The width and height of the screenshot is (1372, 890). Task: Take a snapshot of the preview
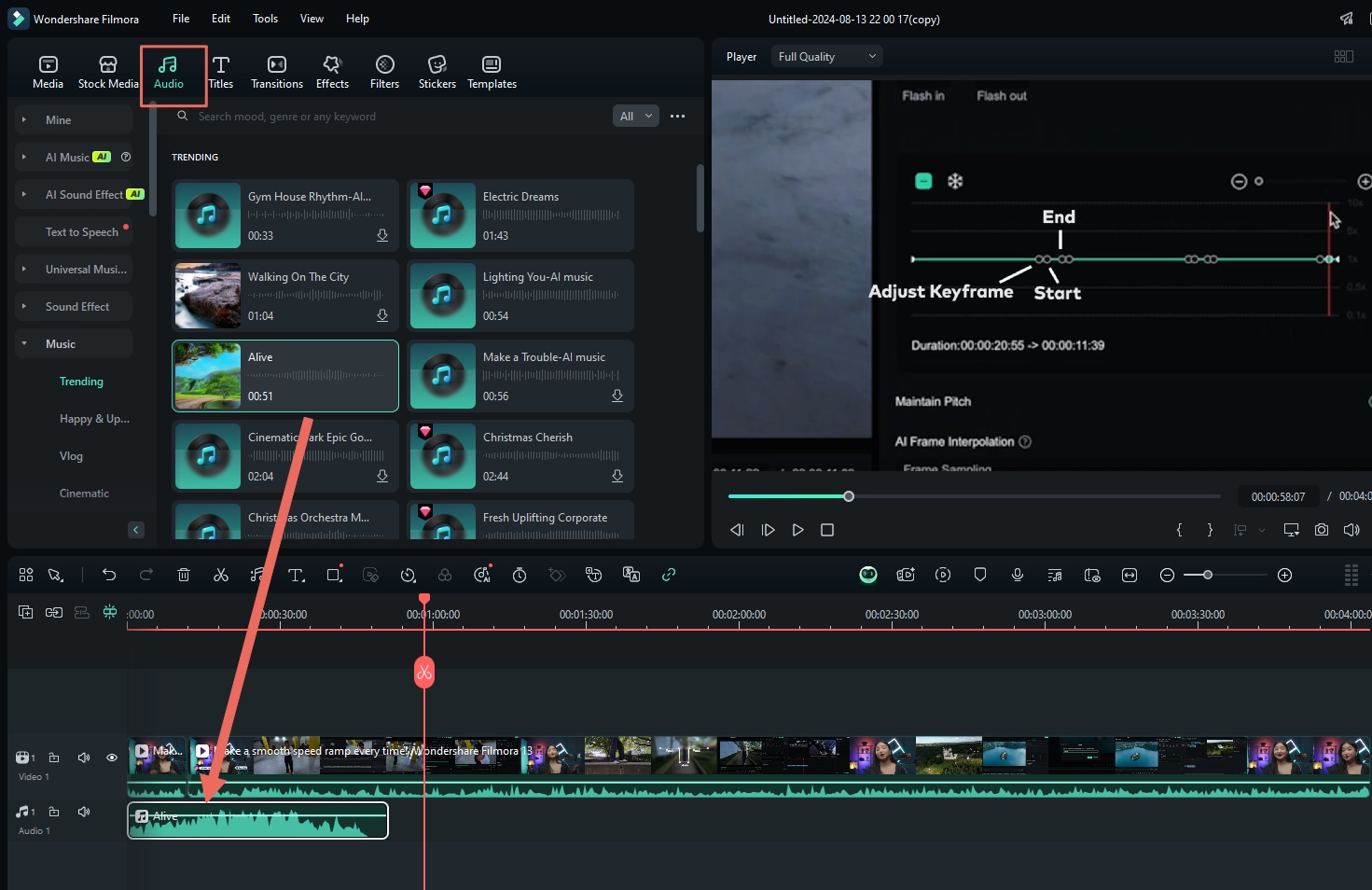pyautogui.click(x=1322, y=530)
